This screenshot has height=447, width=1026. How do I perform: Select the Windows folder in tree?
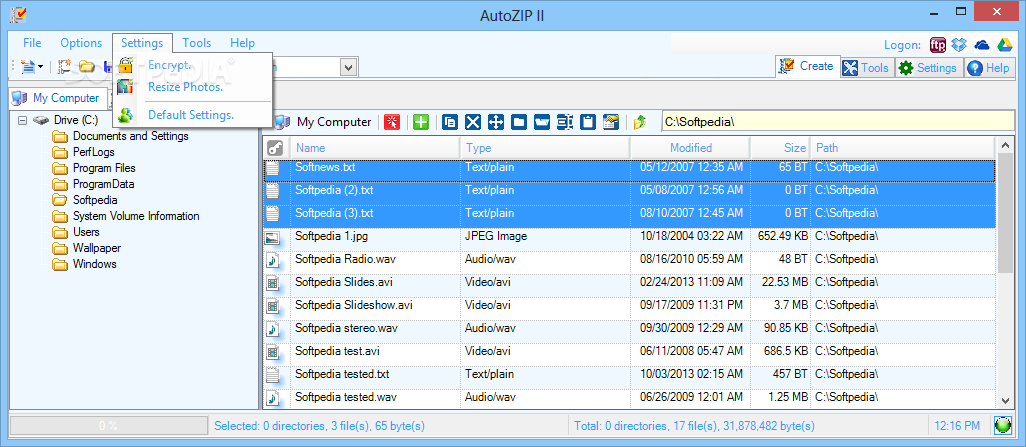tap(94, 264)
